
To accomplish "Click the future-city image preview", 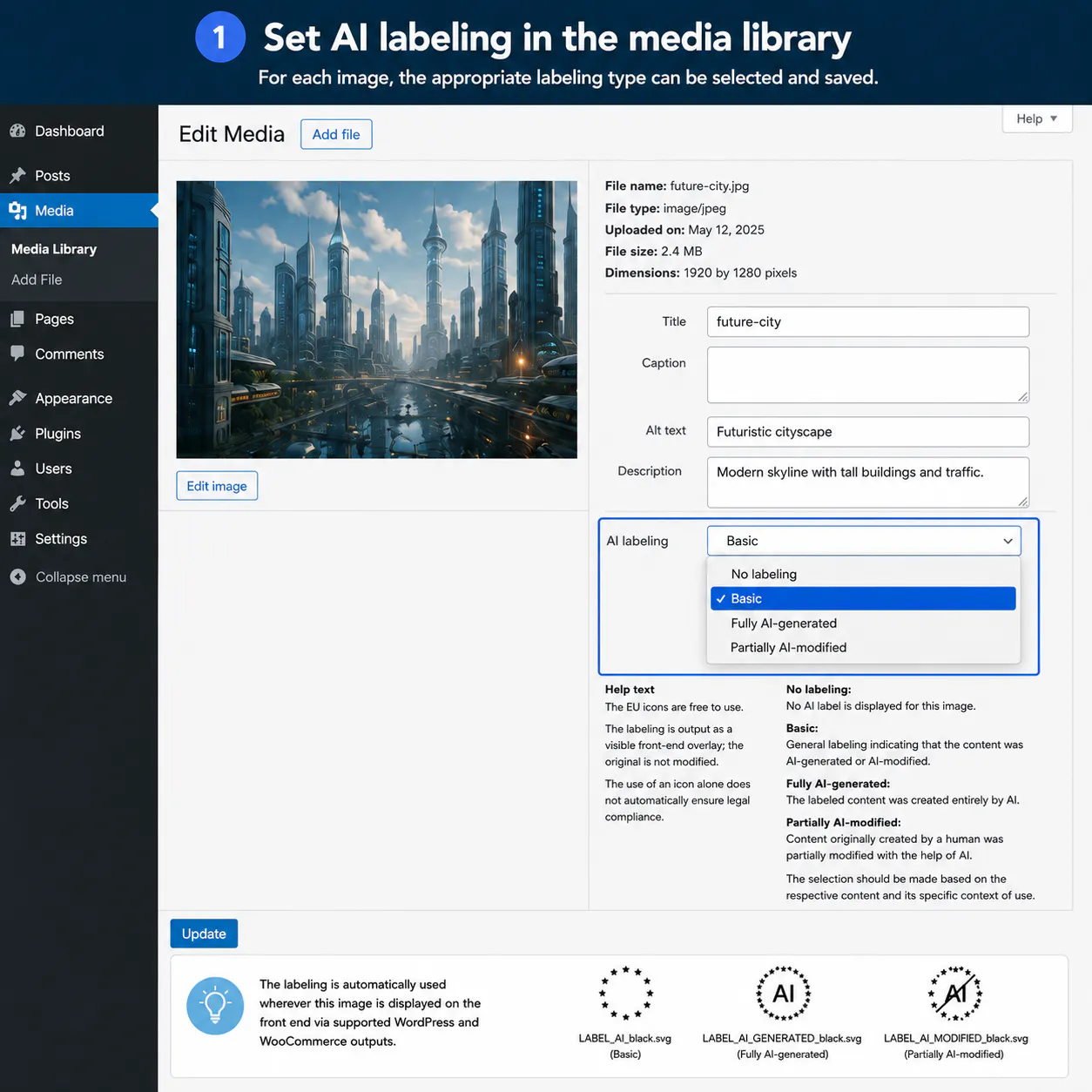I will pos(377,320).
